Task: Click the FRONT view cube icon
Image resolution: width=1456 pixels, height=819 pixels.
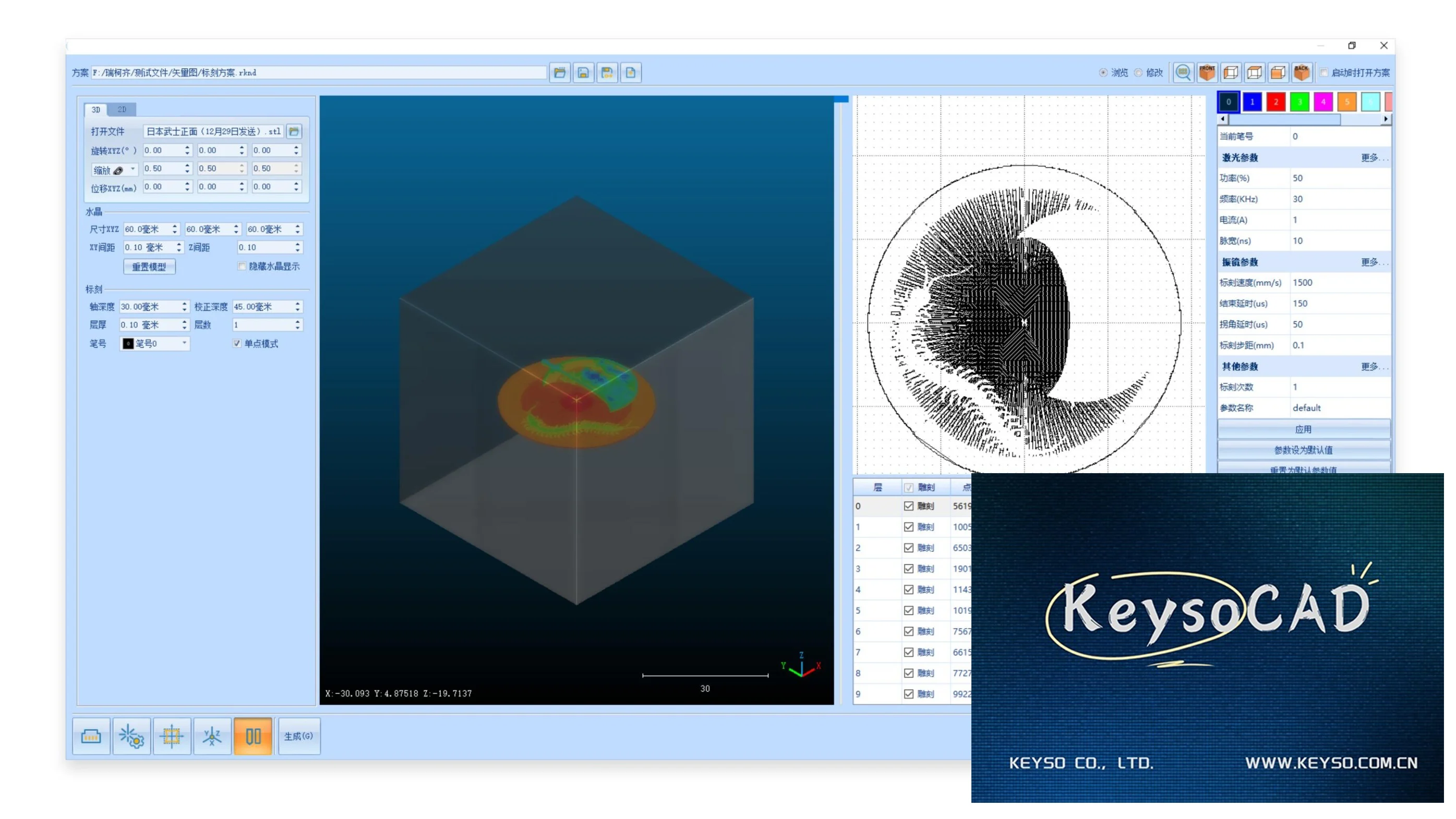Action: [x=1207, y=73]
